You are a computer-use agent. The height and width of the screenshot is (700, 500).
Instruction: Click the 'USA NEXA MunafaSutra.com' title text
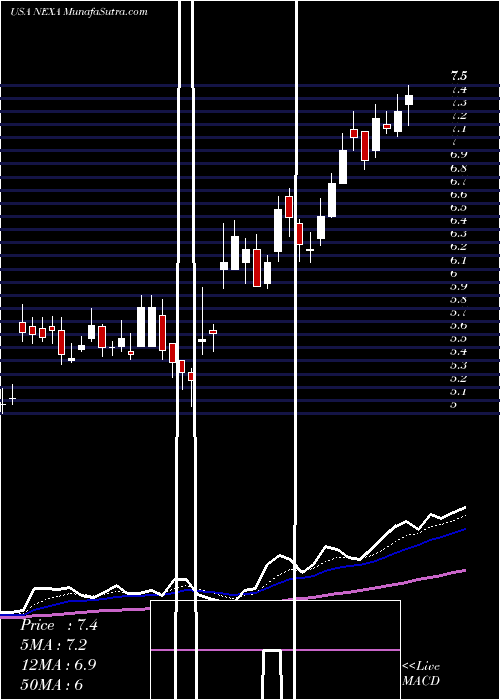[79, 12]
